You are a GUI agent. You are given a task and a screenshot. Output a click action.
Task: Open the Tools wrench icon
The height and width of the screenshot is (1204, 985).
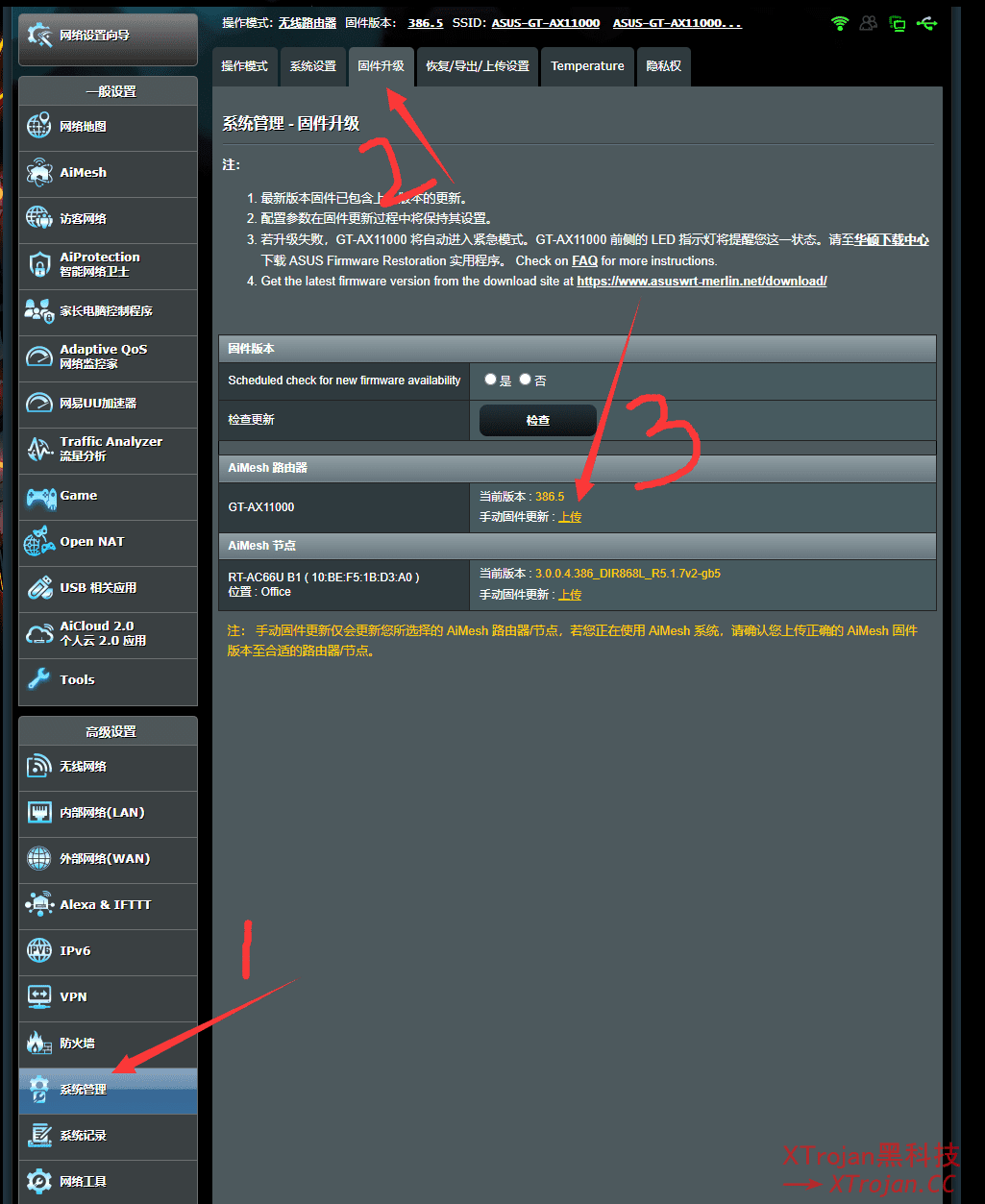tap(39, 679)
